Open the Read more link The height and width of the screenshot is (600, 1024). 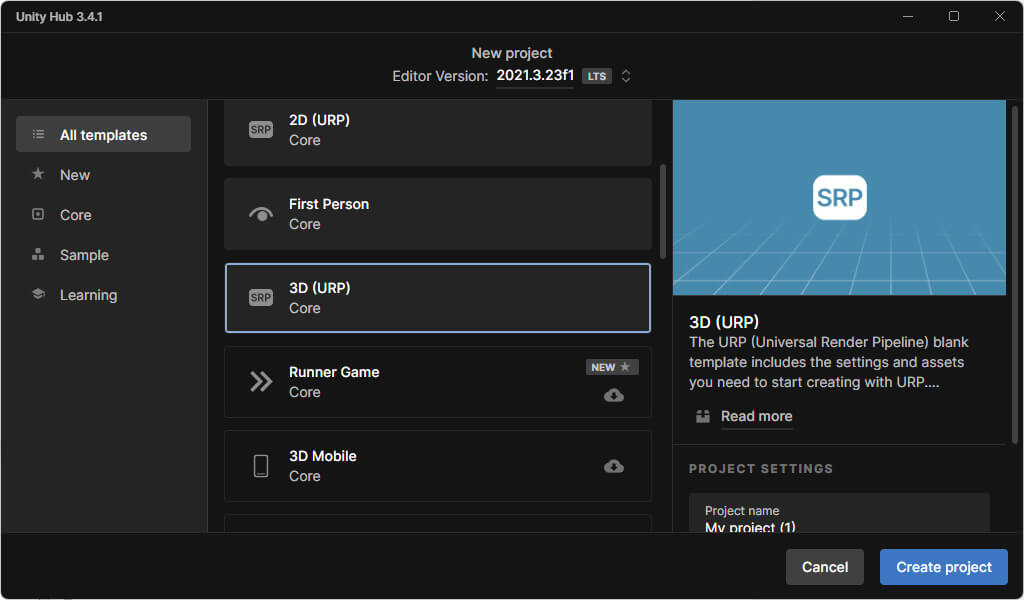click(x=756, y=416)
